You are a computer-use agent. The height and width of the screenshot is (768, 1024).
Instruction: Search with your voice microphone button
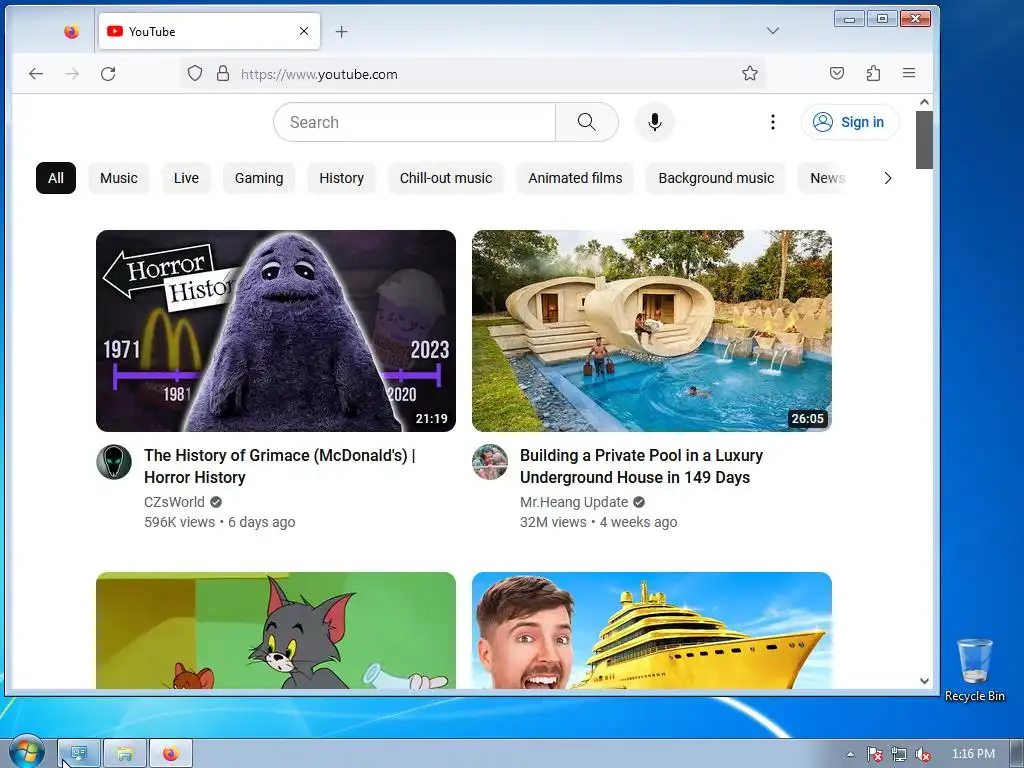(x=654, y=122)
